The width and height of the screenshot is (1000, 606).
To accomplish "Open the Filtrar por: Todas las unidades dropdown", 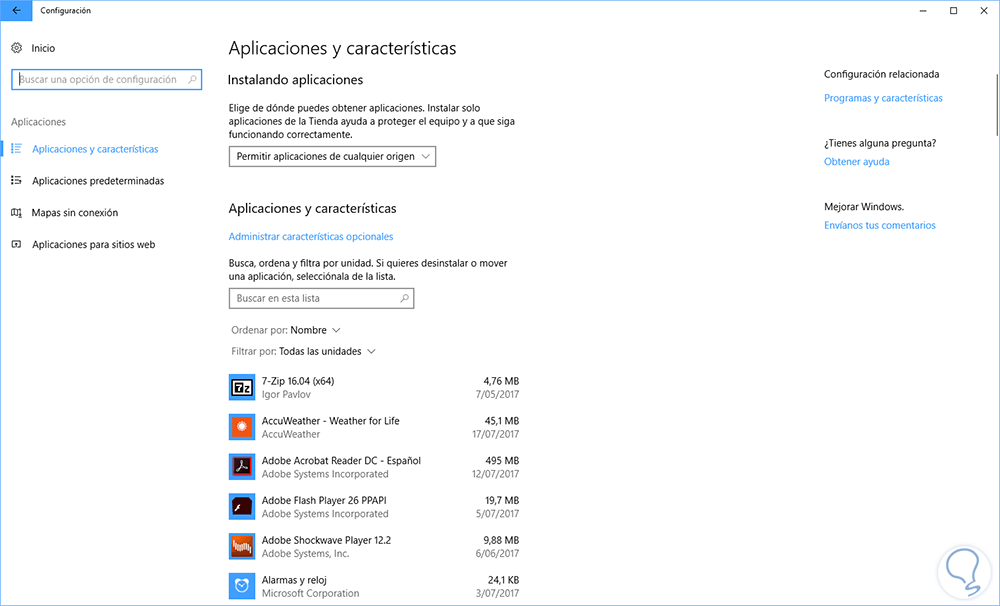I will pos(304,351).
